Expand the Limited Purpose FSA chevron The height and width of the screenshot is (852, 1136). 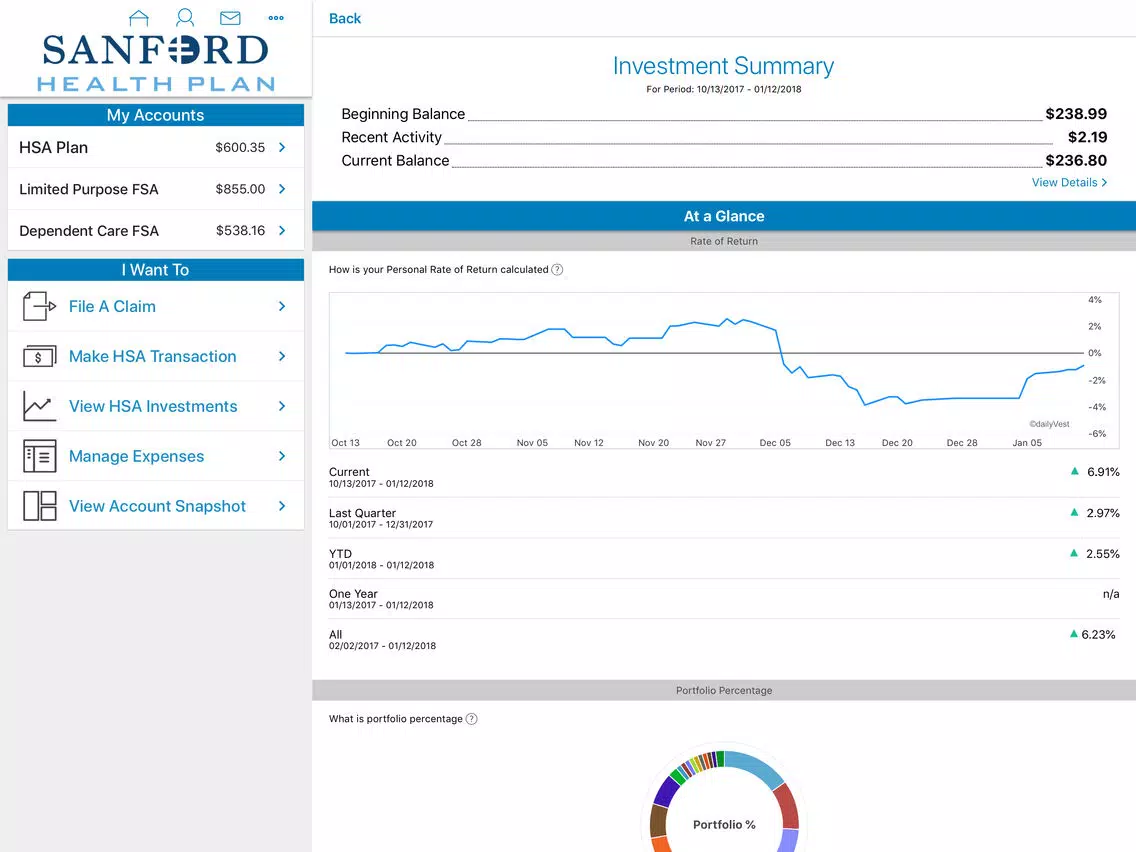[x=282, y=189]
